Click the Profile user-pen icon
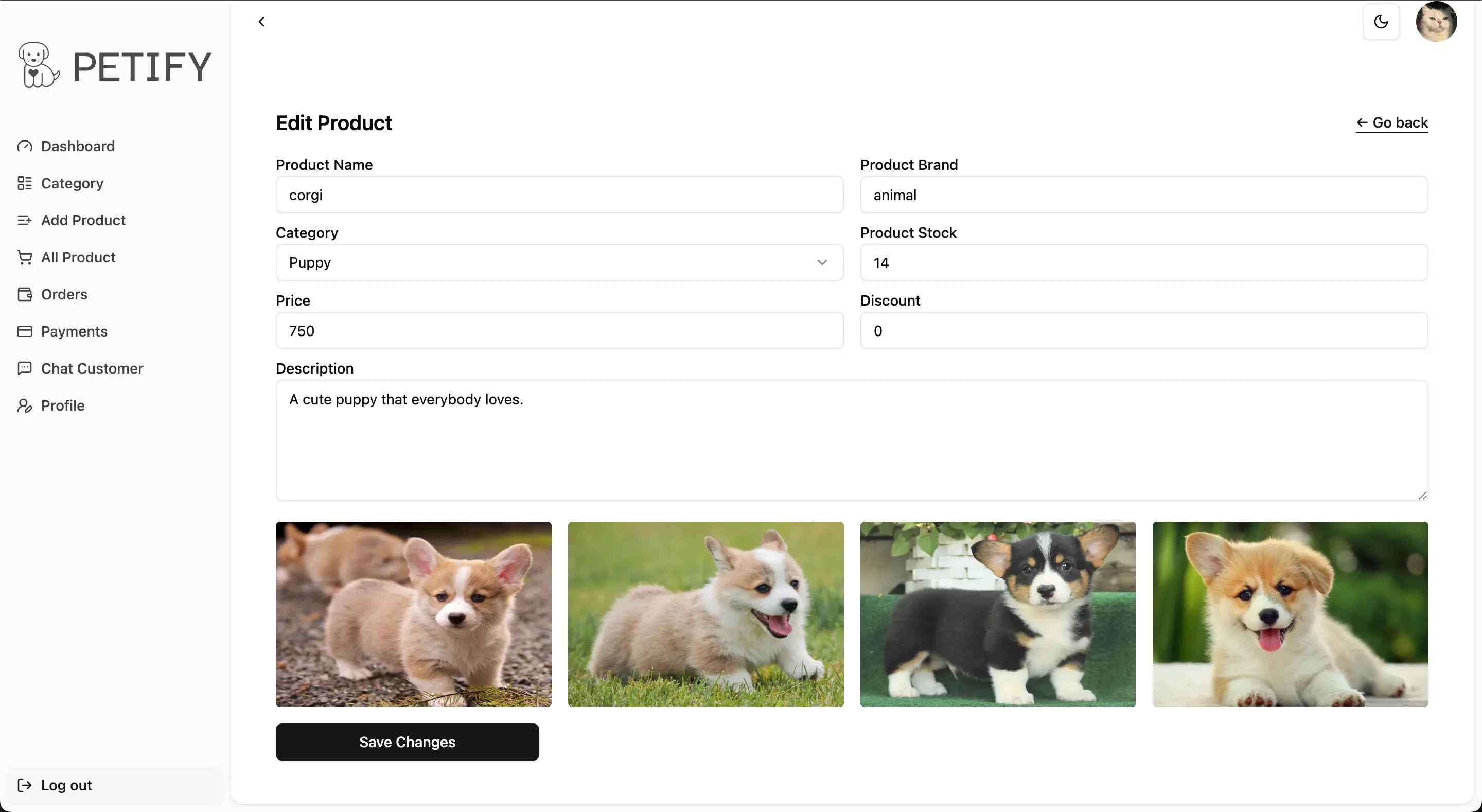1482x812 pixels. [24, 405]
